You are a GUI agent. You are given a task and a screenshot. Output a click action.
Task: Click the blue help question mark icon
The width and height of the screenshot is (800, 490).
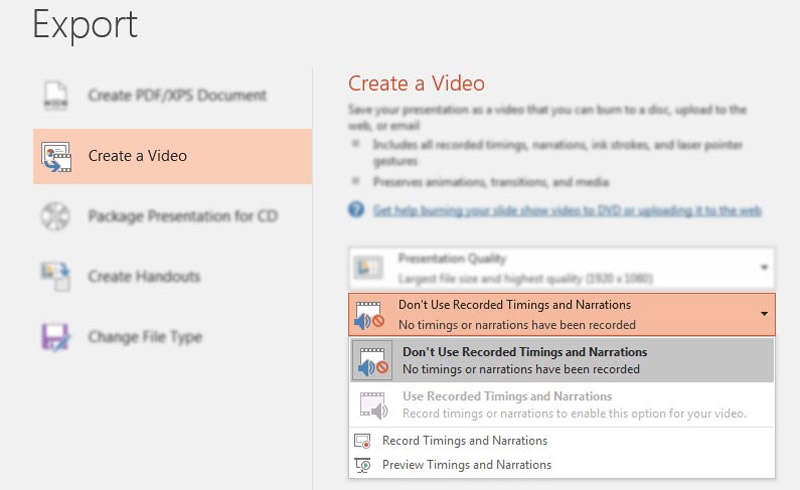point(356,211)
